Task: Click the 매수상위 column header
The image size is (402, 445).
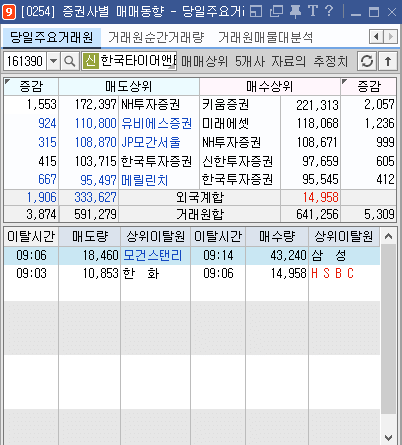Action: pyautogui.click(x=270, y=87)
